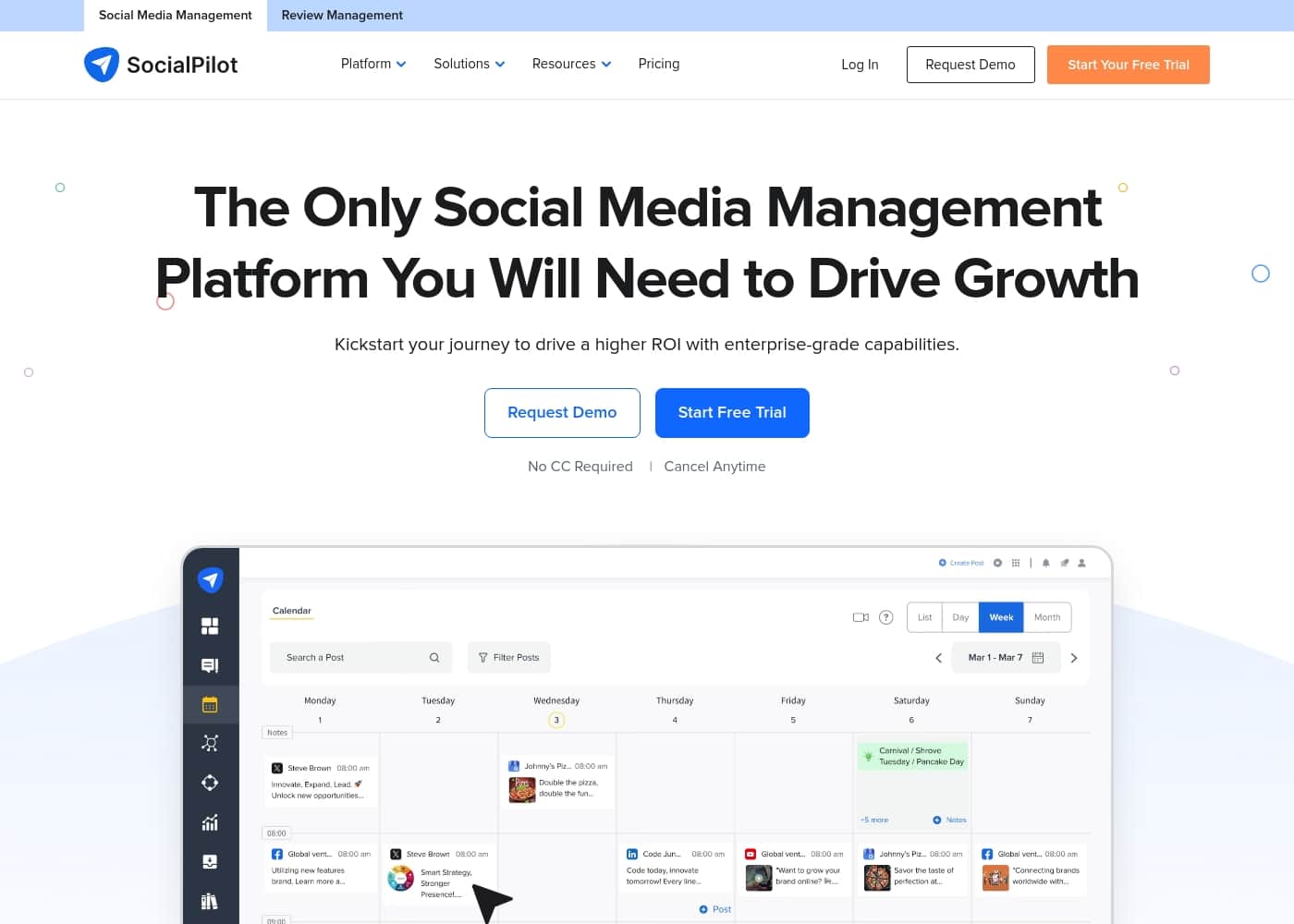
Task: Open the analytics bar chart sidebar icon
Action: 210,822
